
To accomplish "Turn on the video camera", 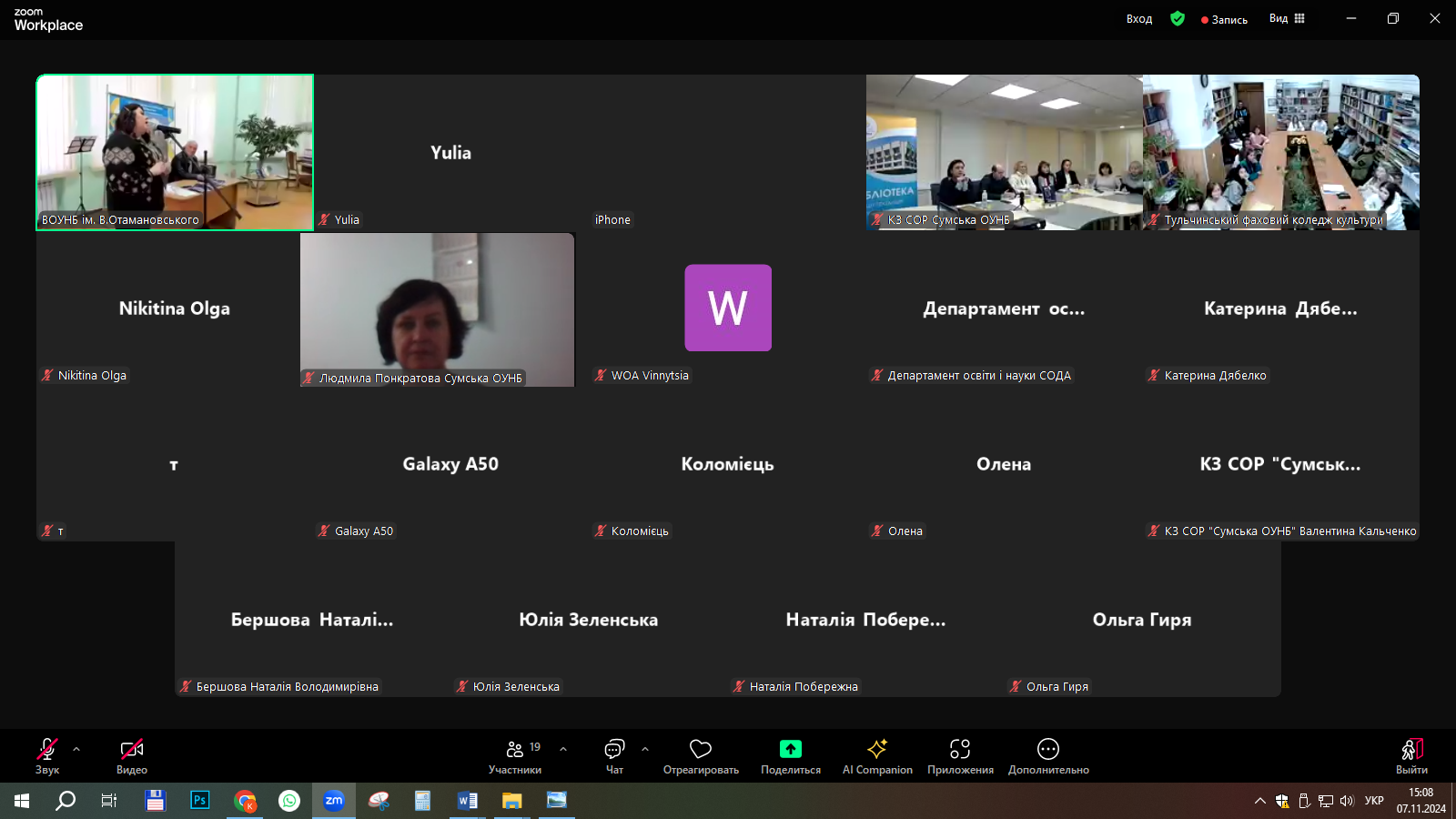I will (x=132, y=749).
